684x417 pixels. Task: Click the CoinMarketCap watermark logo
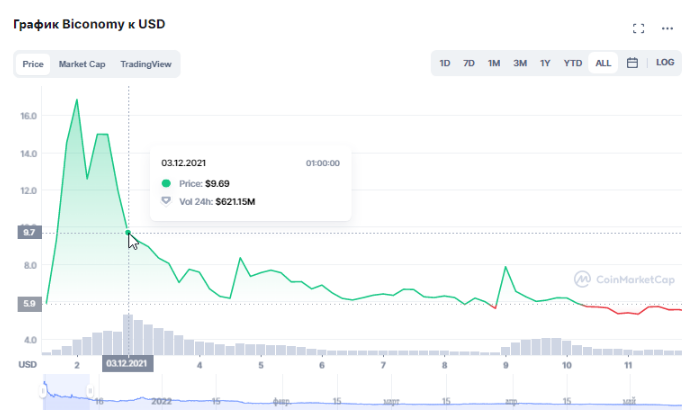pos(623,279)
